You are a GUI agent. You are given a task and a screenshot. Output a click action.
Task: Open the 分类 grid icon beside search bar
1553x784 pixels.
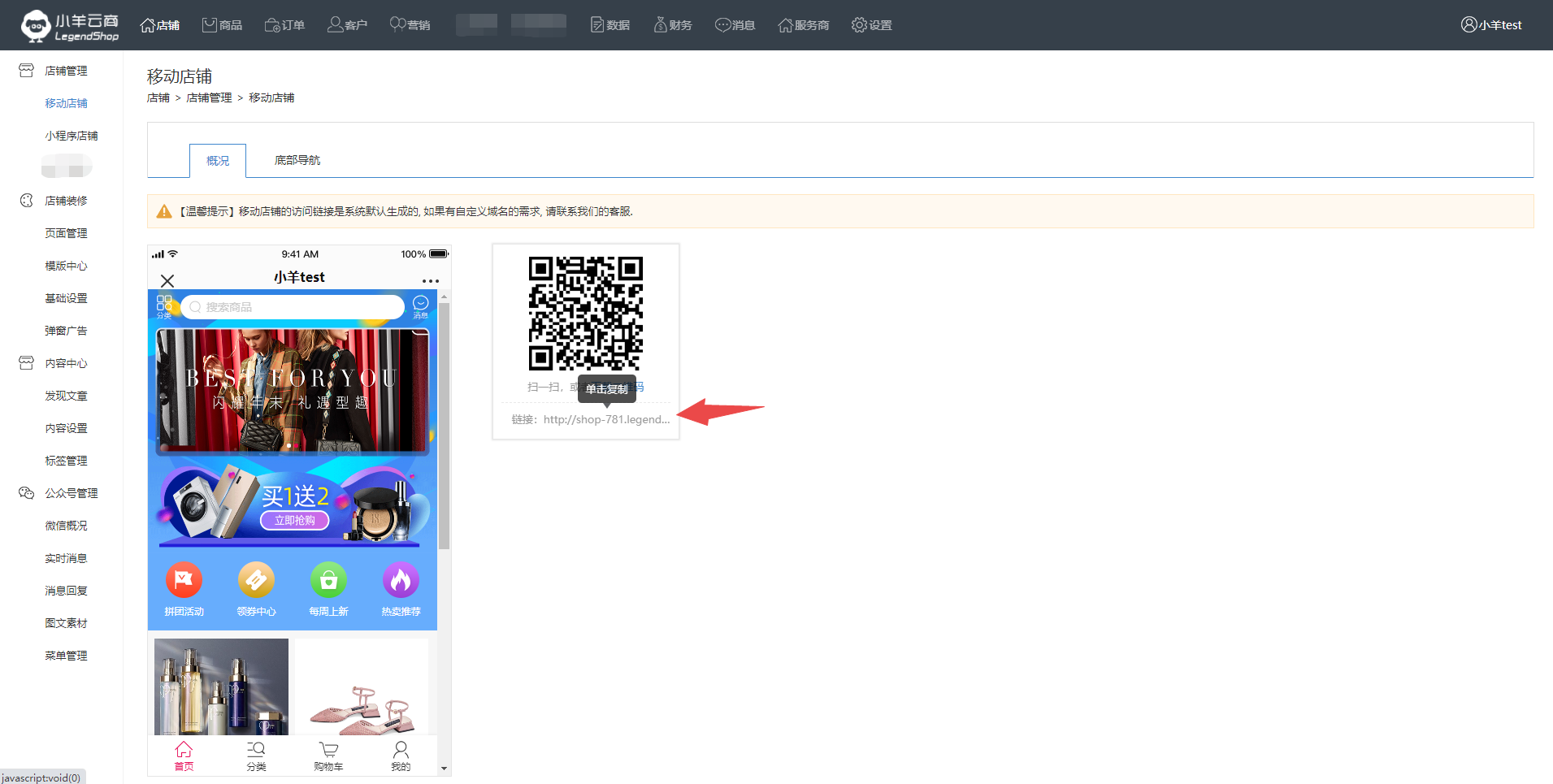click(x=164, y=305)
